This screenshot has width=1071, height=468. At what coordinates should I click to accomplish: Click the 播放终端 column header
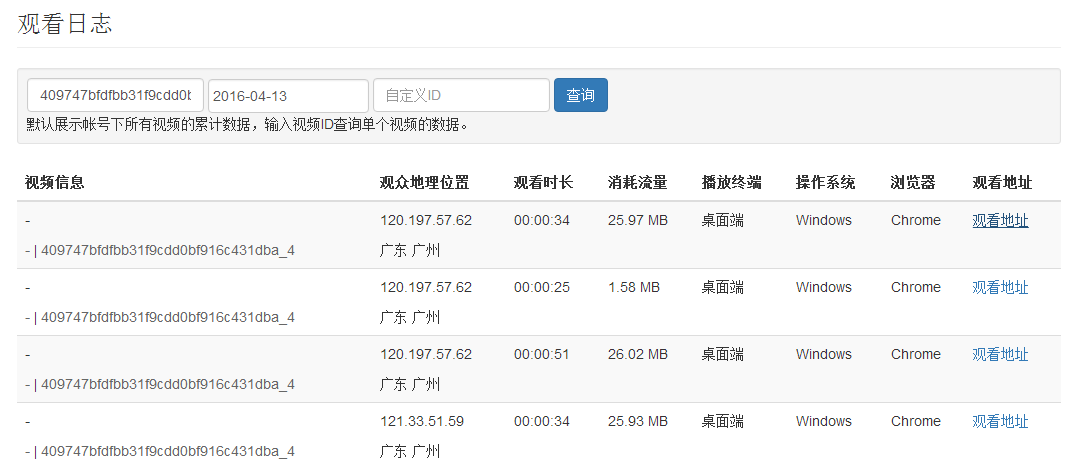click(x=731, y=183)
